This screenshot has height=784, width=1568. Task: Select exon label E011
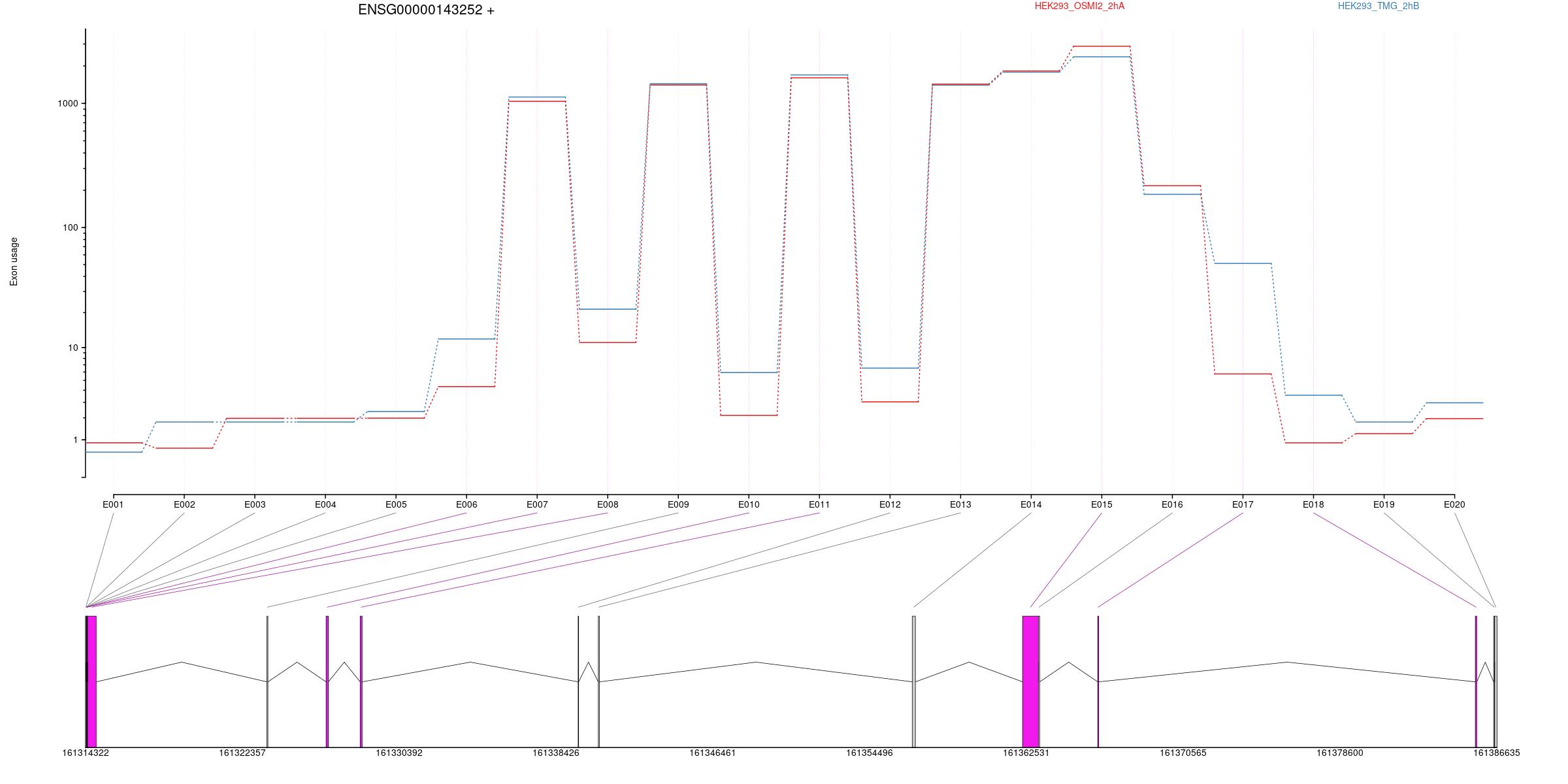pyautogui.click(x=819, y=504)
